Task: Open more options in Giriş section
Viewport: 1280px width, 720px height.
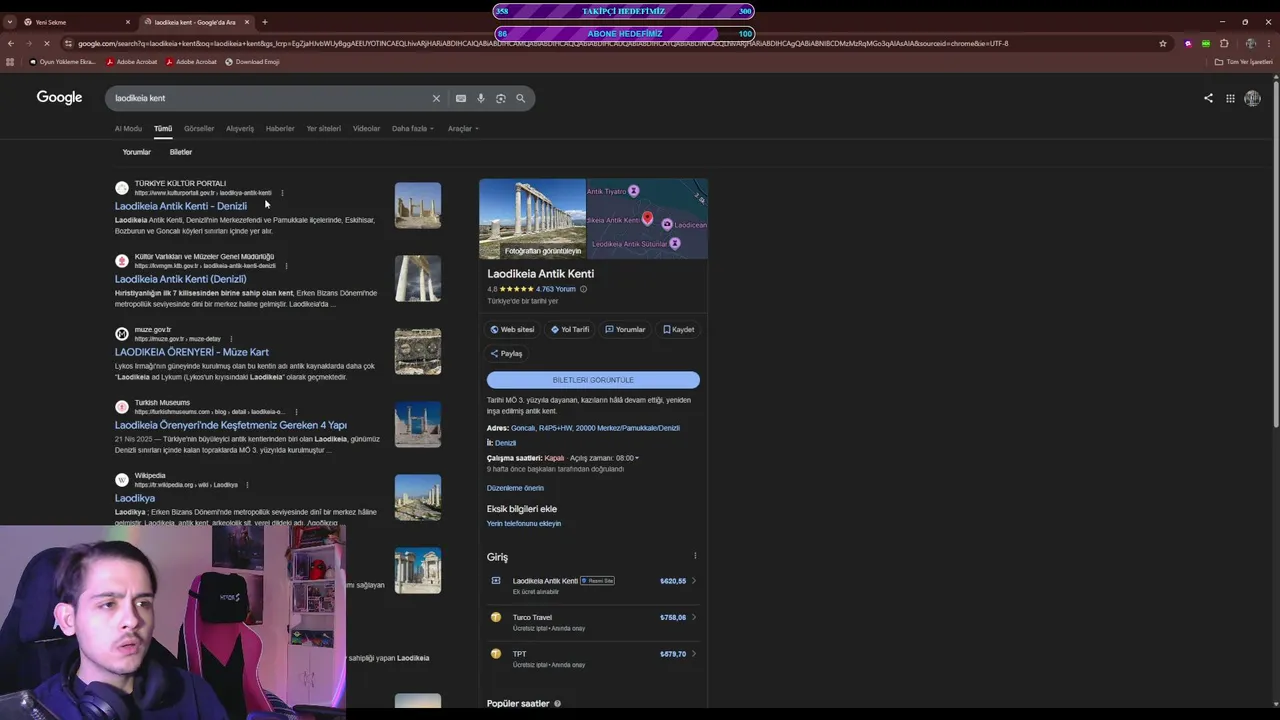Action: click(695, 556)
